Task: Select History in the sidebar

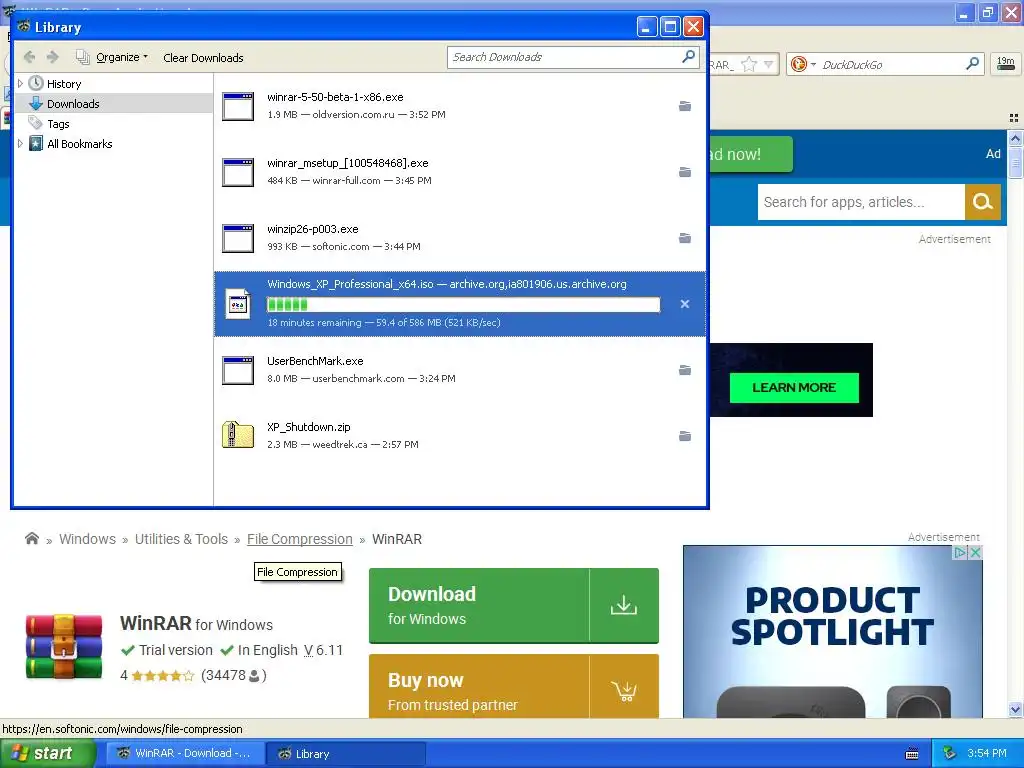Action: tap(64, 84)
